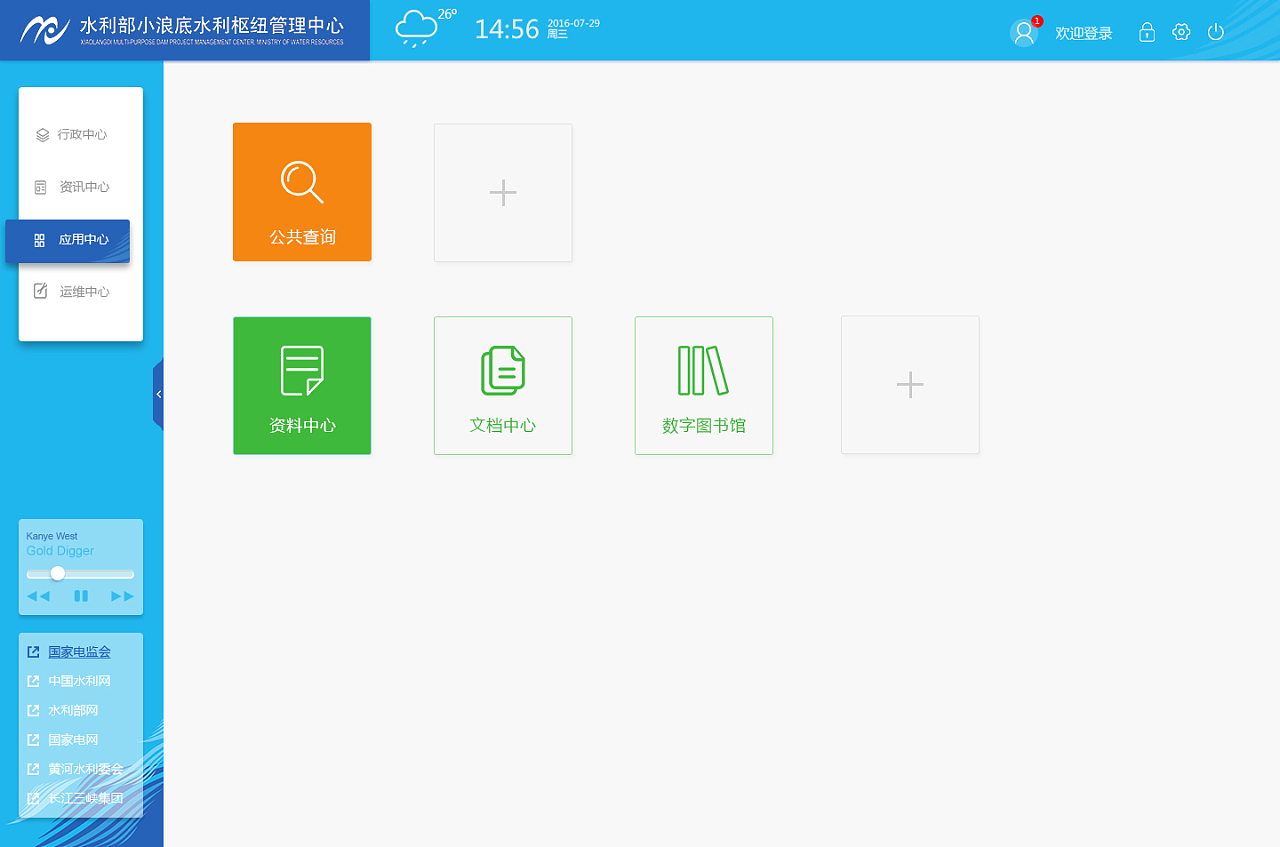Select 应用中心 in the sidebar
Viewport: 1280px width, 847px height.
coord(68,241)
